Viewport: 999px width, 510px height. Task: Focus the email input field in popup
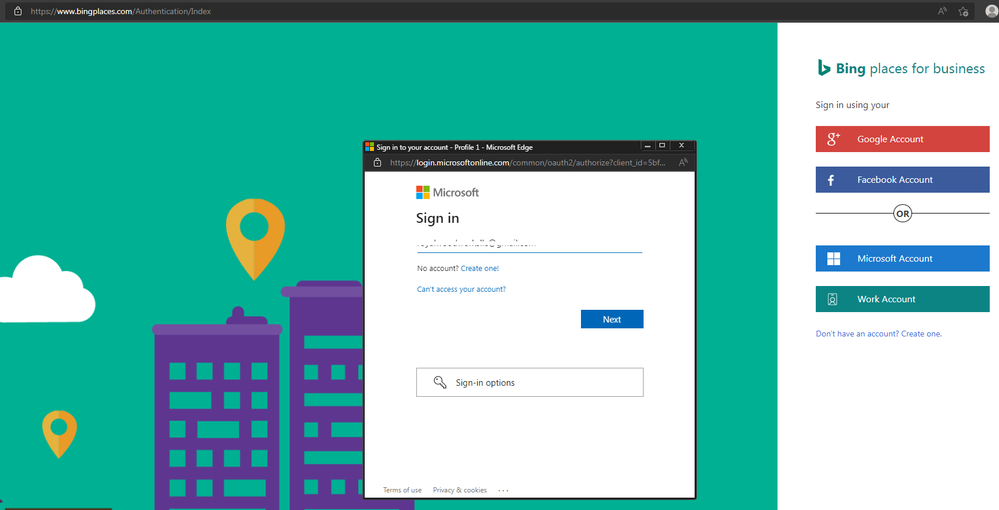tap(529, 244)
